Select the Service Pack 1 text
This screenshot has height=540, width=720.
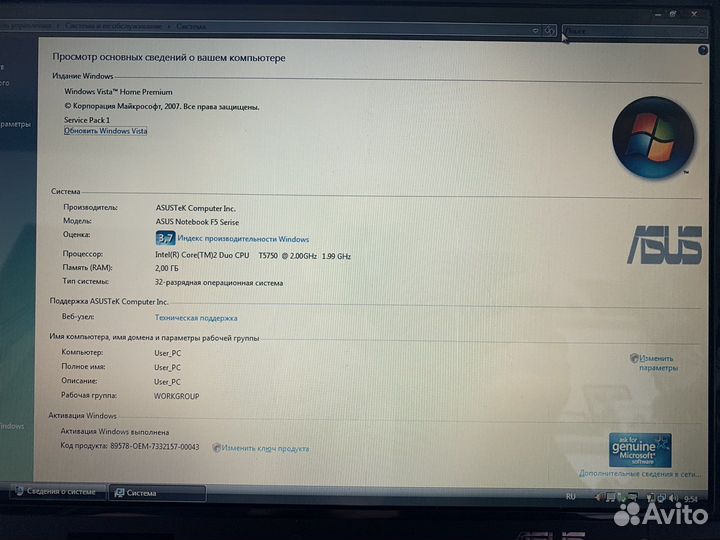coord(87,120)
